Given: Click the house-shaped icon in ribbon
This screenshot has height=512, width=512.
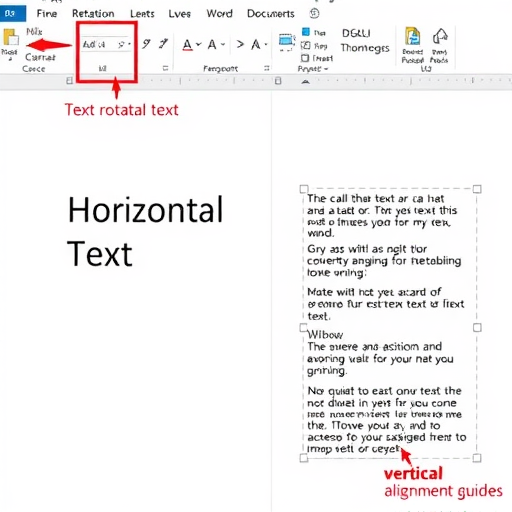Looking at the screenshot, I should click(440, 36).
